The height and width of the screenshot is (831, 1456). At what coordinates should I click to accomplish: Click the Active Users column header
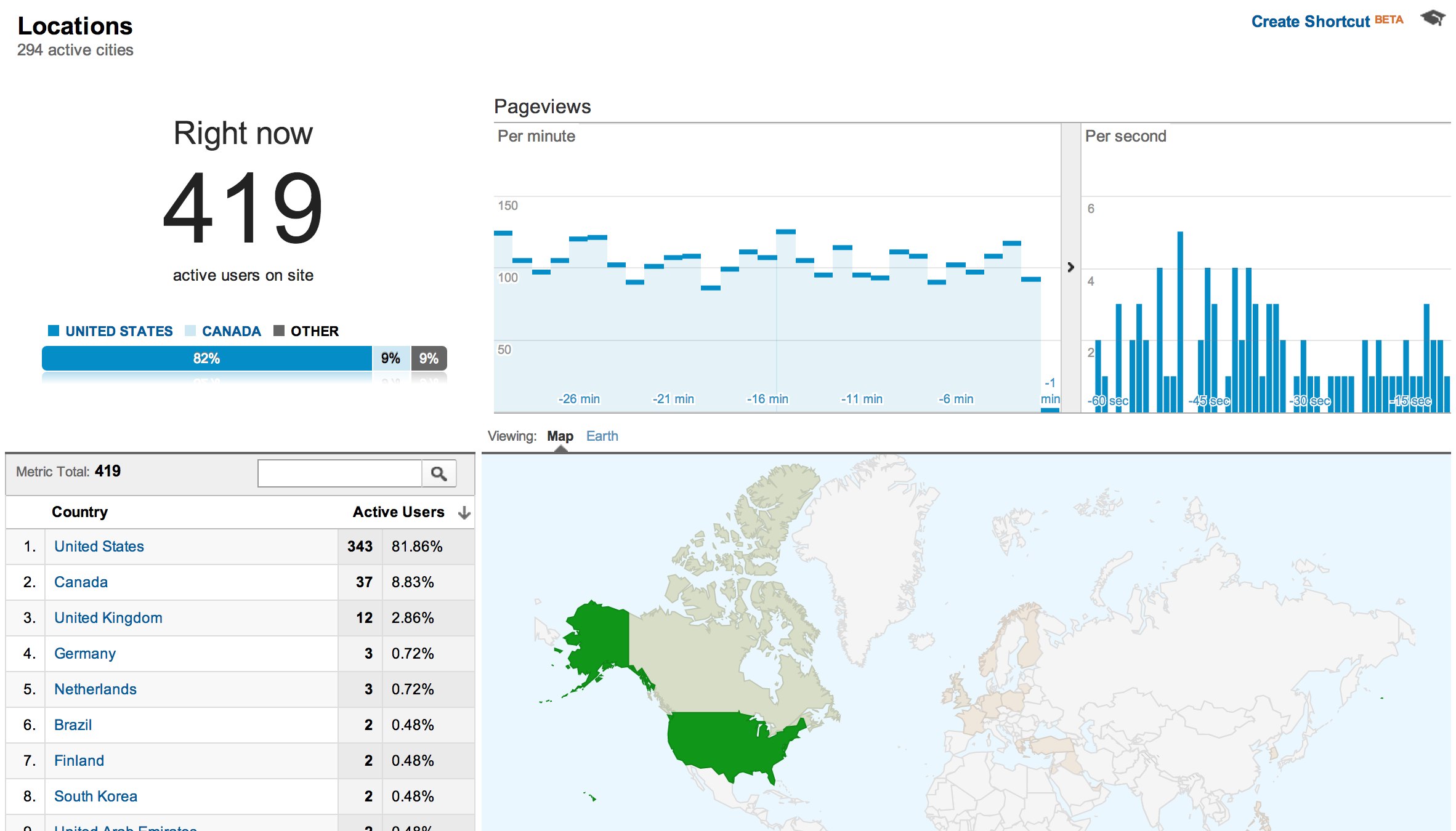(x=398, y=512)
